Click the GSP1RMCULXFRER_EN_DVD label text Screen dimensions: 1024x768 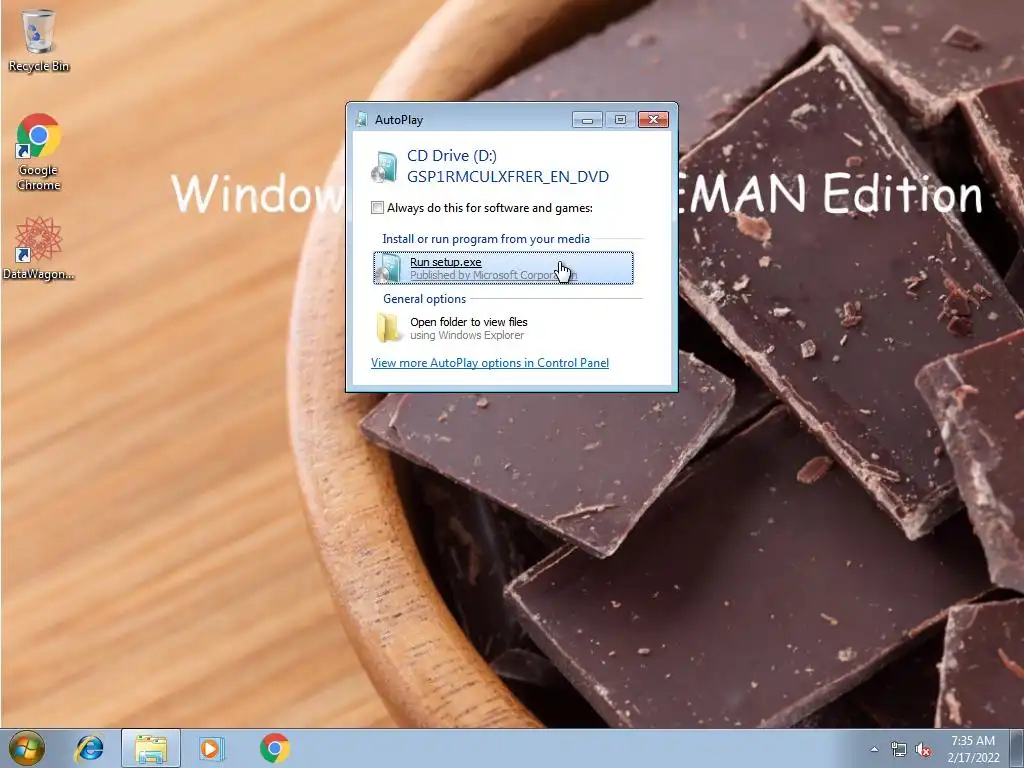[508, 177]
